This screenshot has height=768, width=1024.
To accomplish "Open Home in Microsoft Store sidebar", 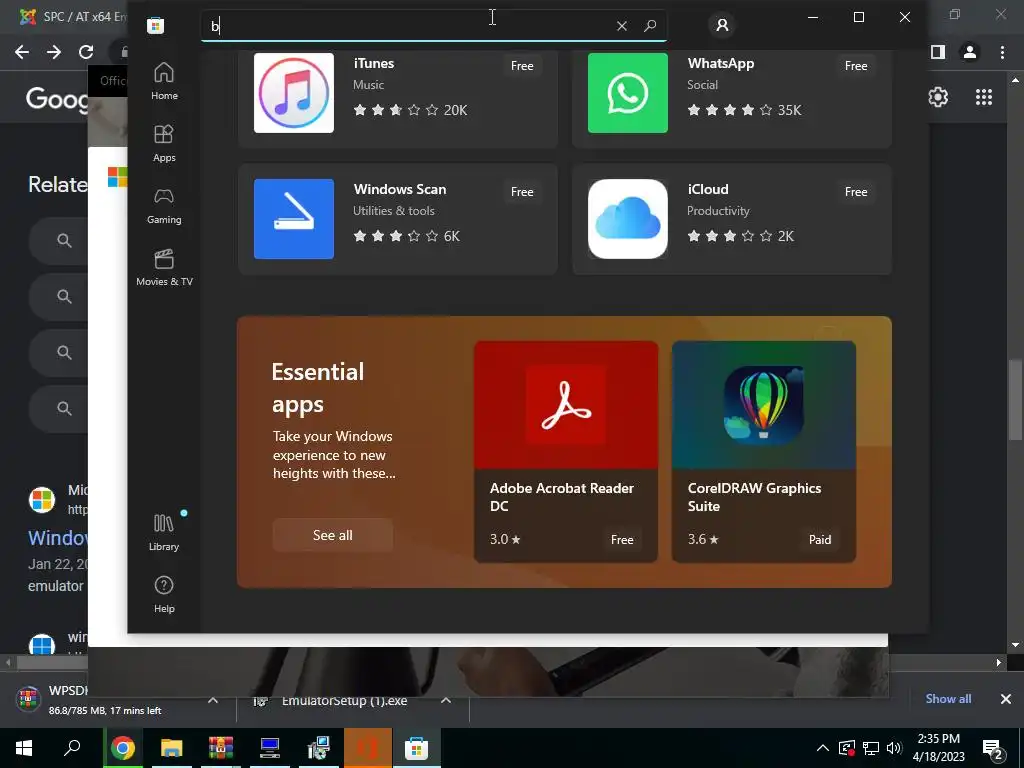I will point(164,81).
